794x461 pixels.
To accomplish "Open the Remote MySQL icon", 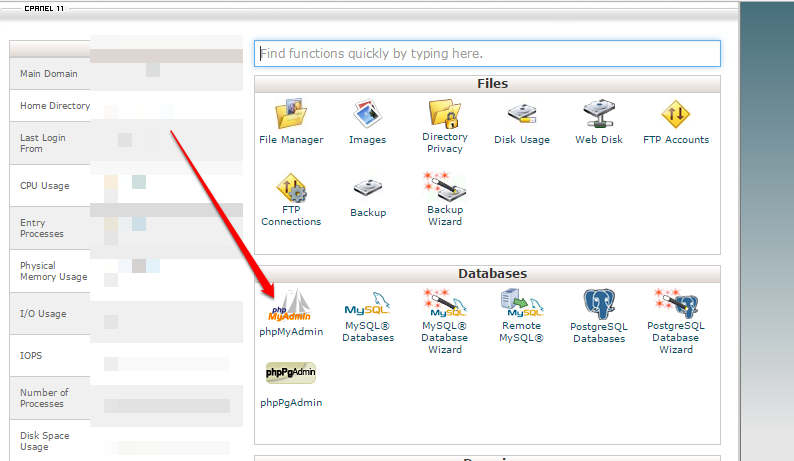I will [522, 302].
